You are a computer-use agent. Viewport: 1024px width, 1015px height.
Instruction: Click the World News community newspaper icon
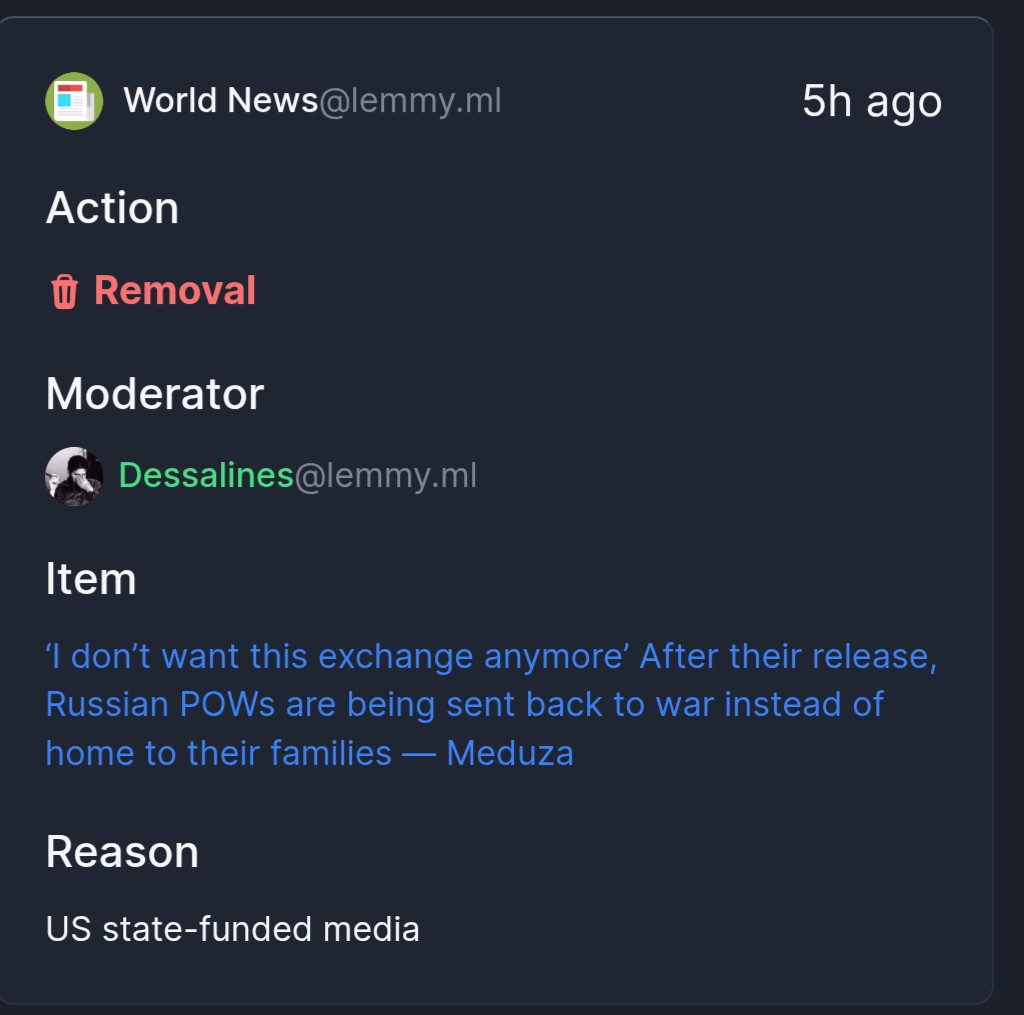point(74,101)
